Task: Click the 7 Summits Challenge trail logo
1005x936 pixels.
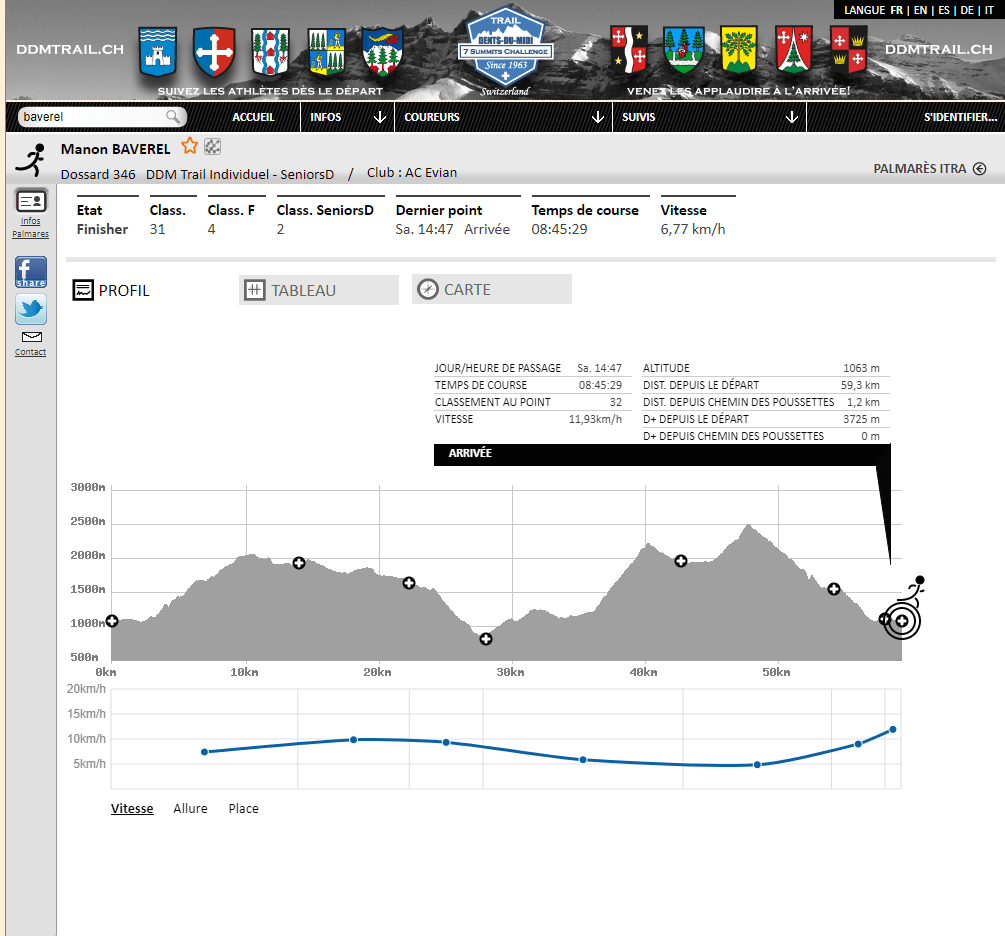Action: 502,48
